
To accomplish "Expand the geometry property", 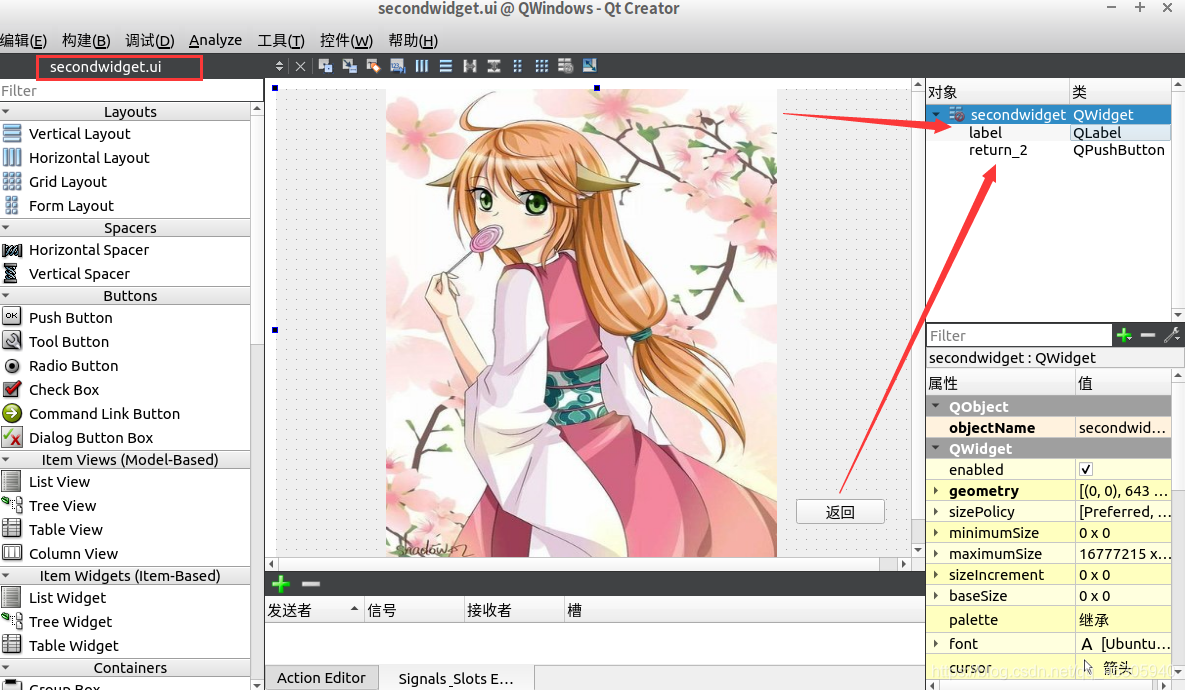I will click(x=936, y=491).
